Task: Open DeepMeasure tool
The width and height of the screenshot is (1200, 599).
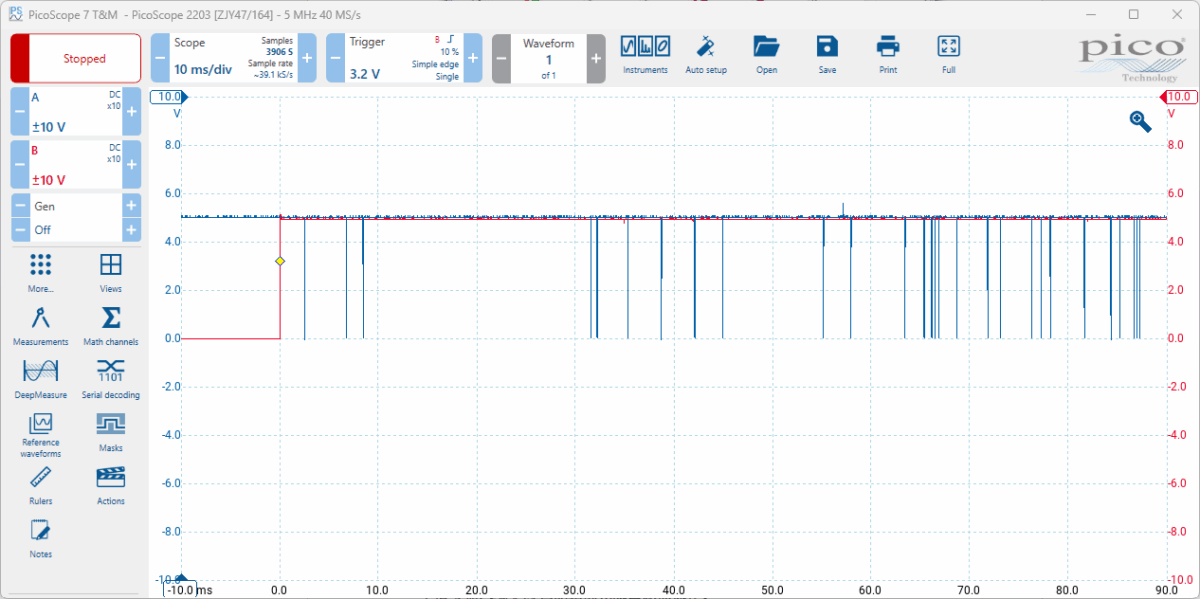Action: point(41,379)
